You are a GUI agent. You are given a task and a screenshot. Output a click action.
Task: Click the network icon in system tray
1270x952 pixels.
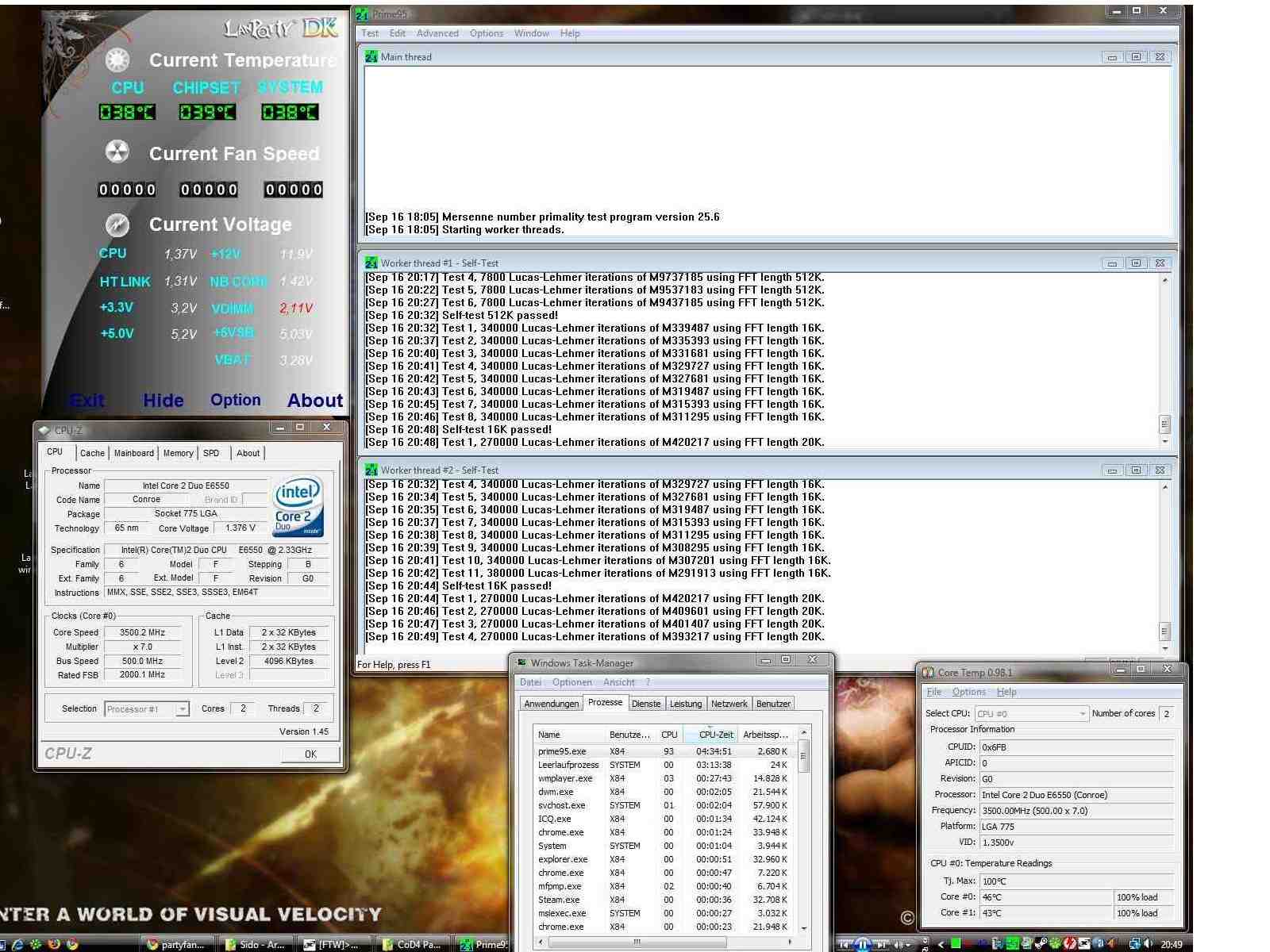click(1134, 943)
